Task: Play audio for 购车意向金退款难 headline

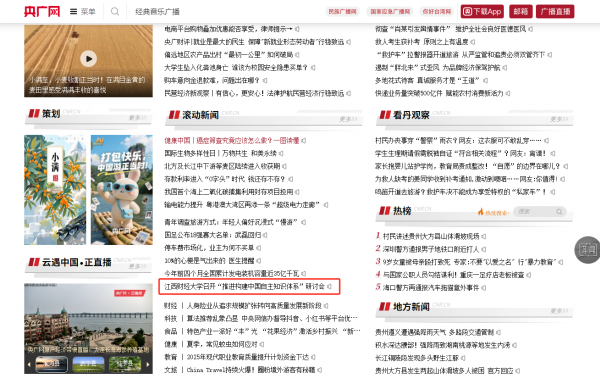Action: pyautogui.click(x=265, y=80)
